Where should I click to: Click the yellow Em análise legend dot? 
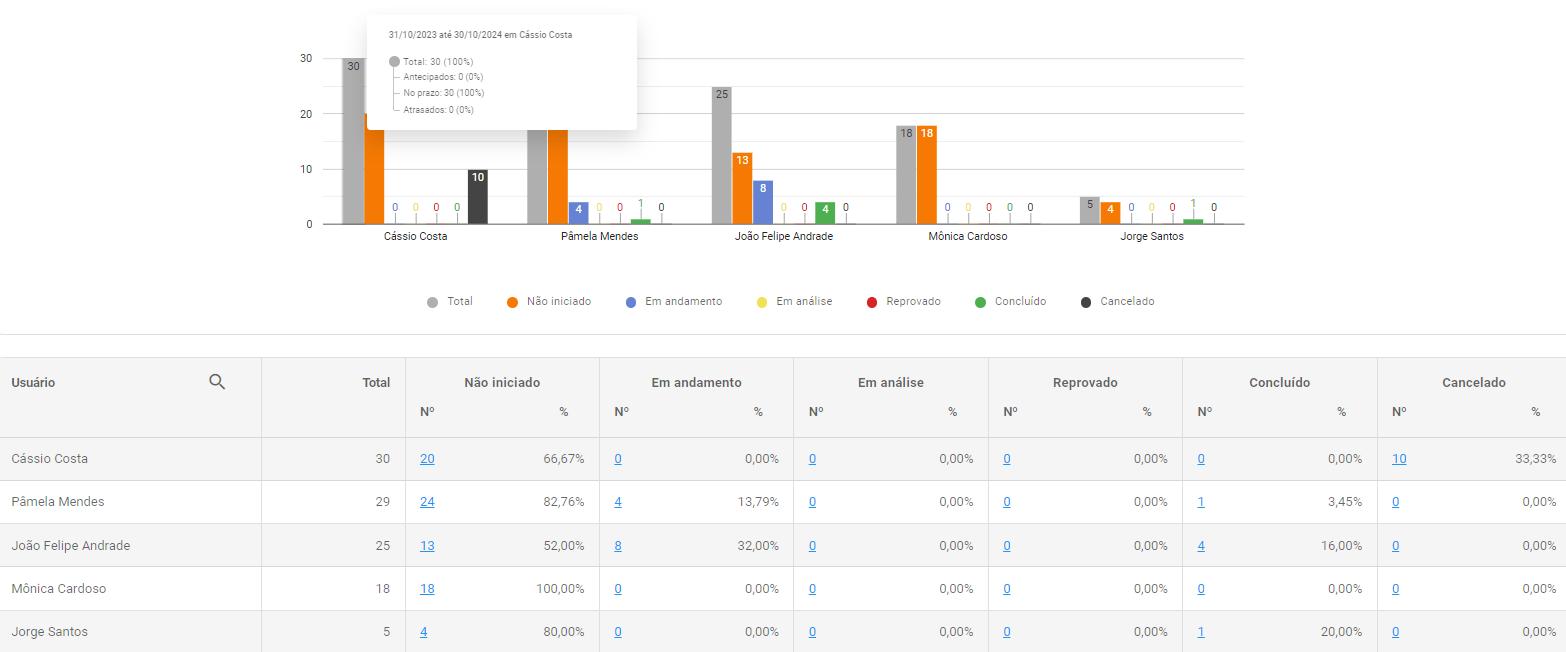point(762,302)
